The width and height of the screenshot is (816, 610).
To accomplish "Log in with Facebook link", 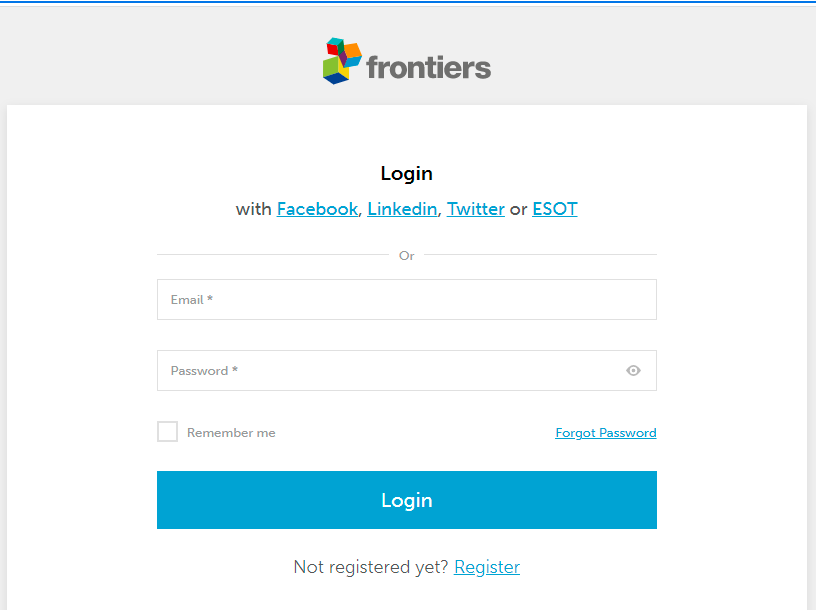I will point(317,209).
